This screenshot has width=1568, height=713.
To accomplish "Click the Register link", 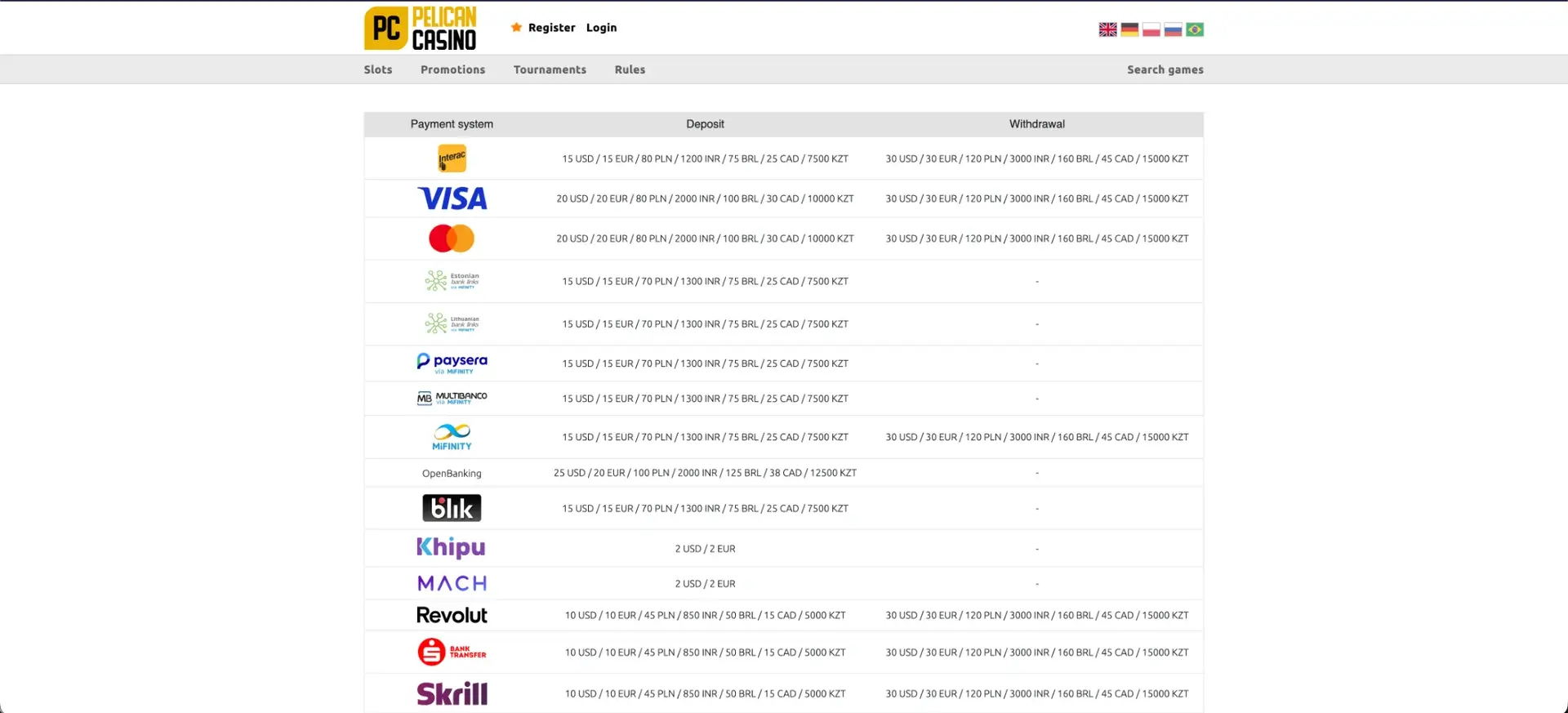I will 551,28.
